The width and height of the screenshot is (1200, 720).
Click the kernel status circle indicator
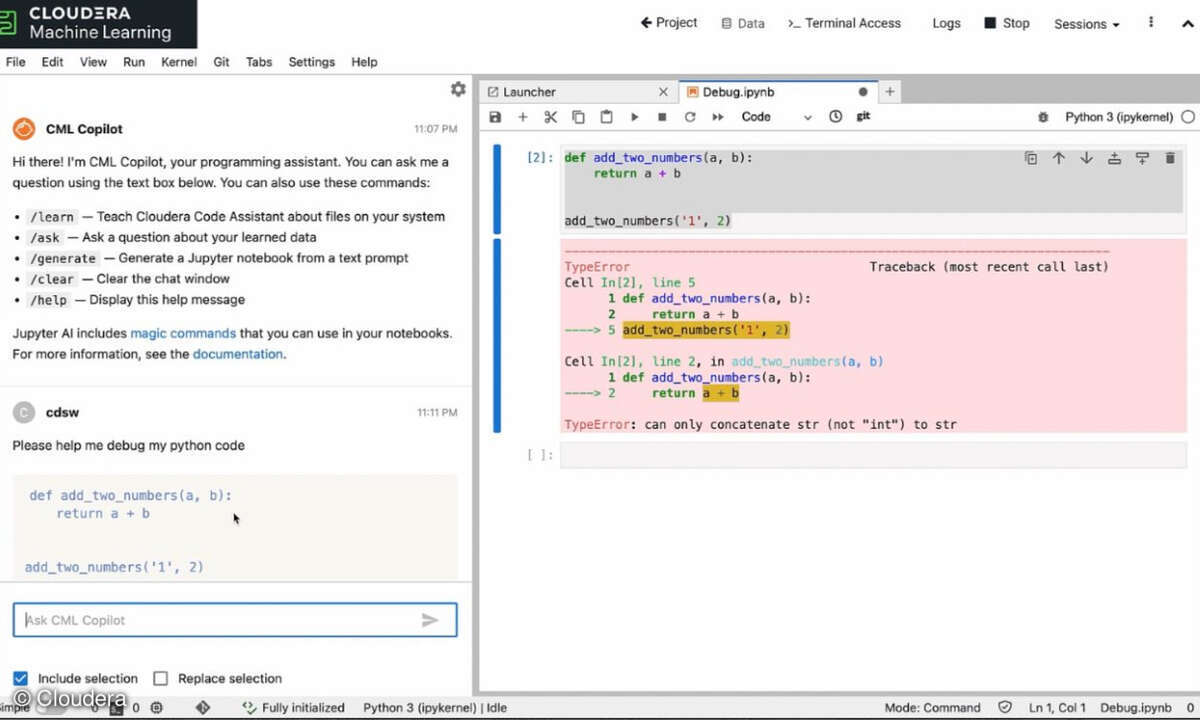1188,117
